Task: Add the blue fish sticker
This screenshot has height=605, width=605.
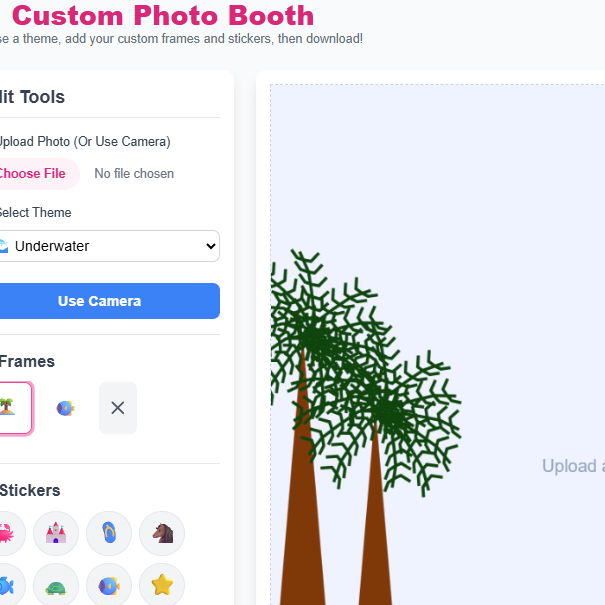Action: pyautogui.click(x=6, y=586)
